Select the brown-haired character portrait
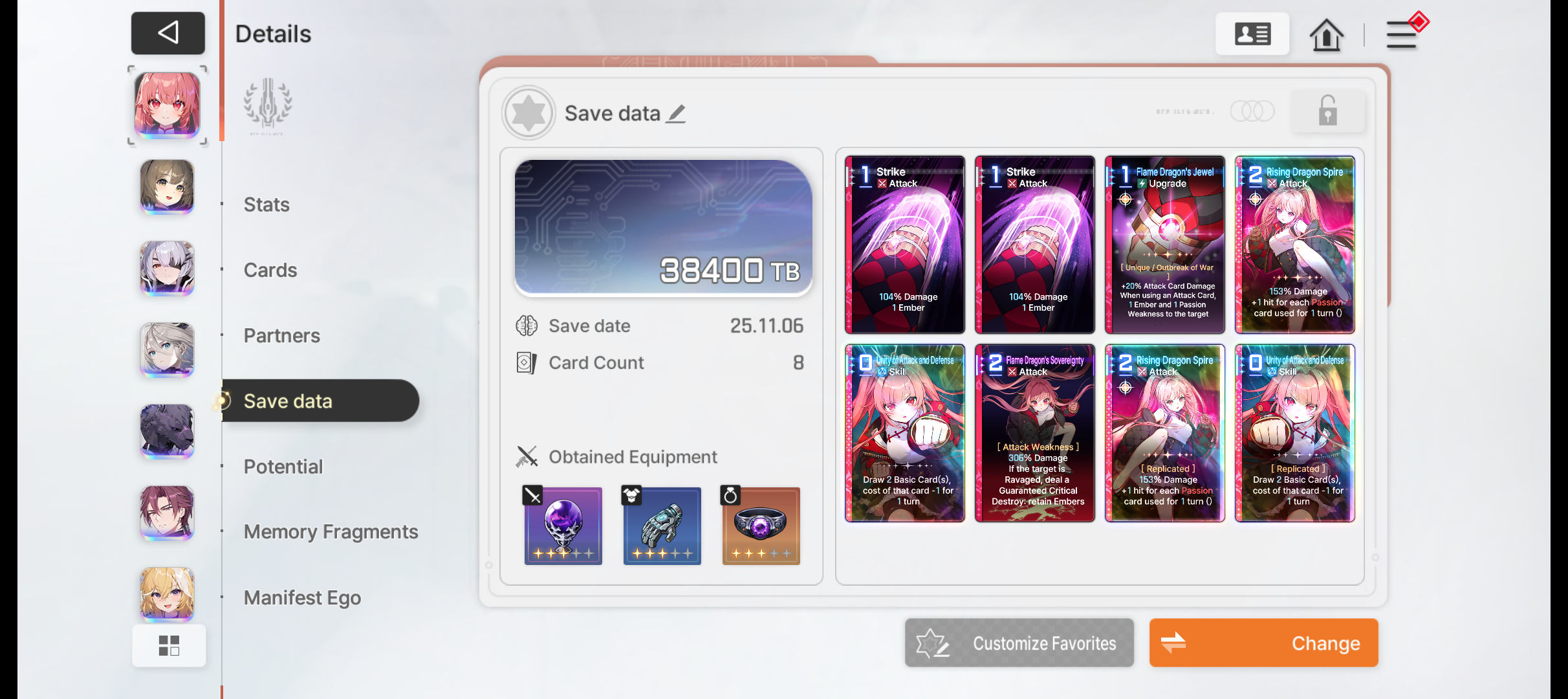The image size is (1568, 699). pos(167,187)
